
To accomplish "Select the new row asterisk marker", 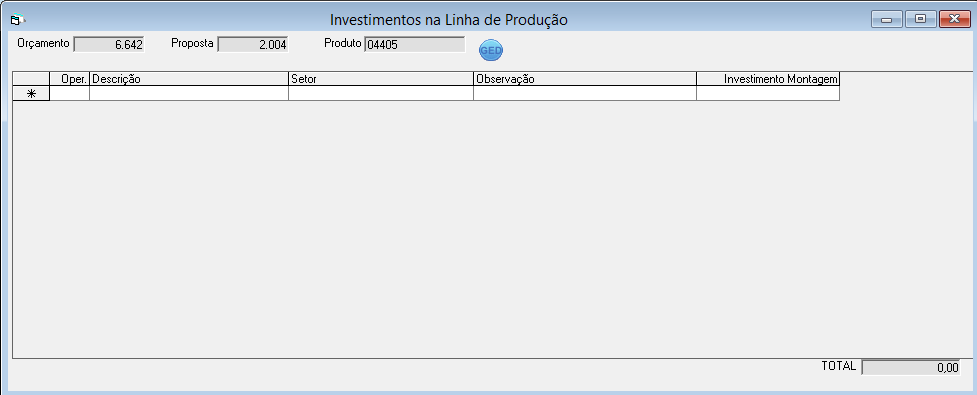I will coord(31,93).
